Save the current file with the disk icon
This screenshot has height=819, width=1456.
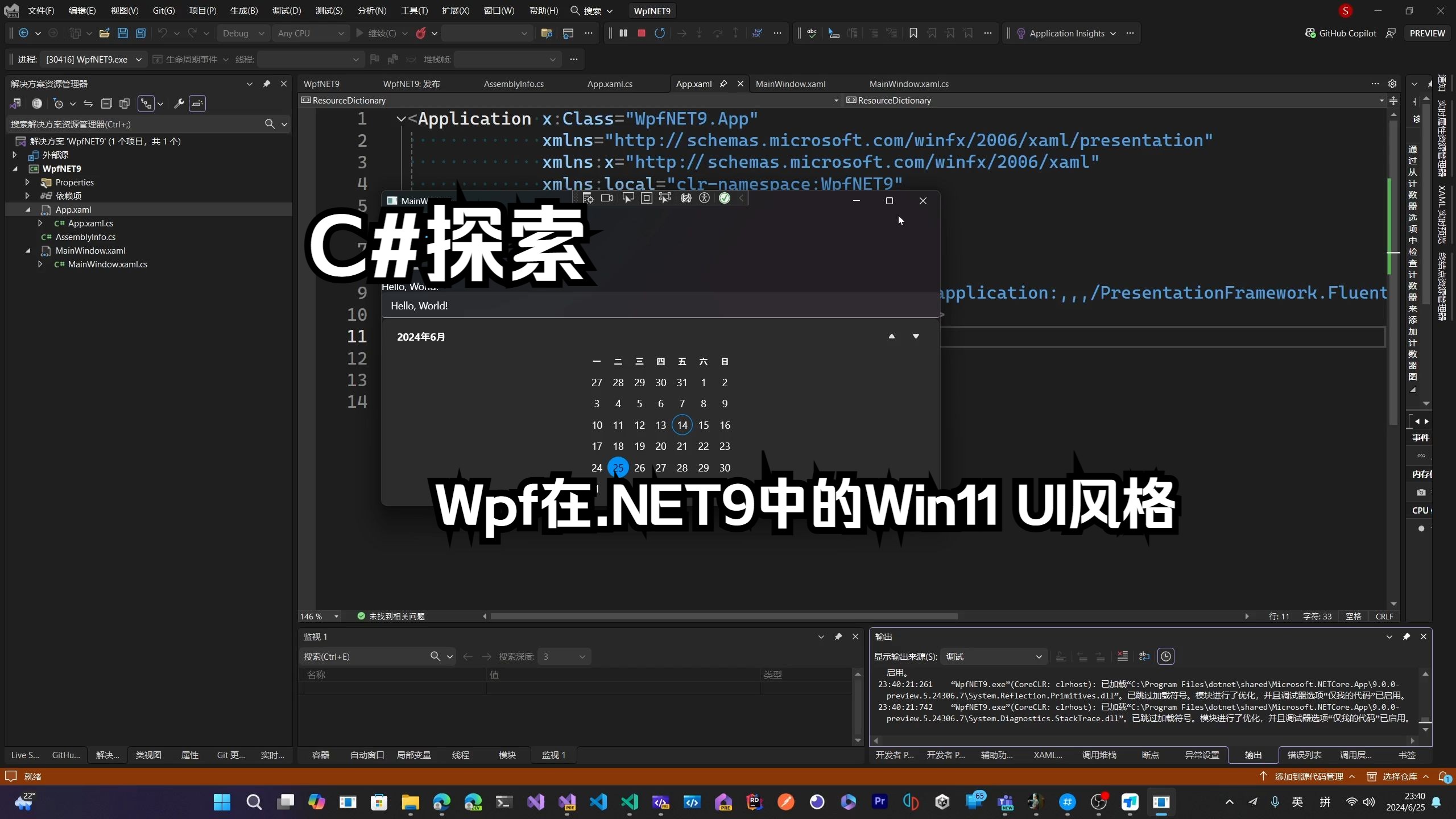122,33
